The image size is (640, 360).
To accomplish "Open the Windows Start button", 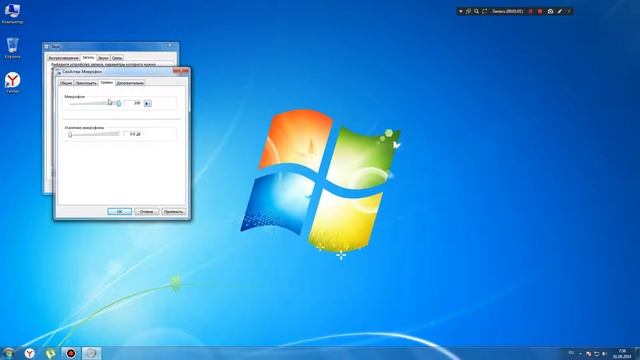I will click(x=9, y=353).
